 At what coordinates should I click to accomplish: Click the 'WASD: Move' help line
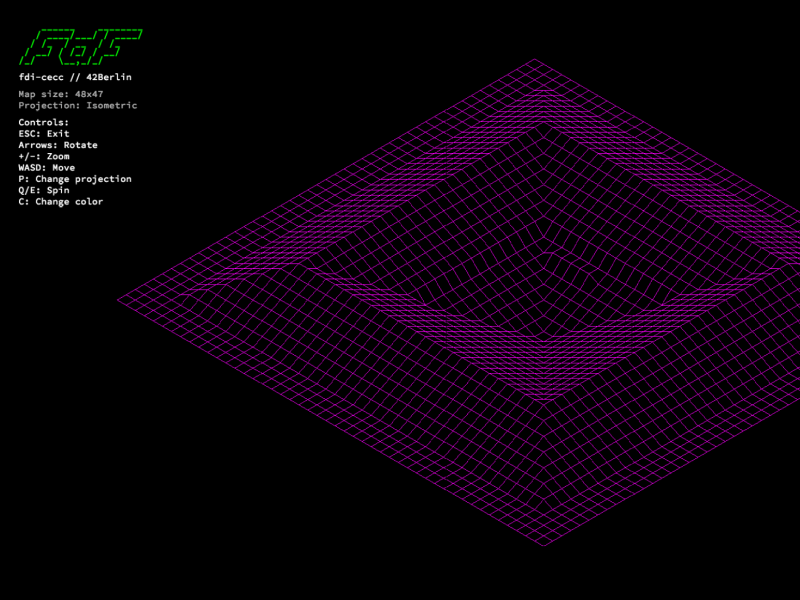pos(46,167)
